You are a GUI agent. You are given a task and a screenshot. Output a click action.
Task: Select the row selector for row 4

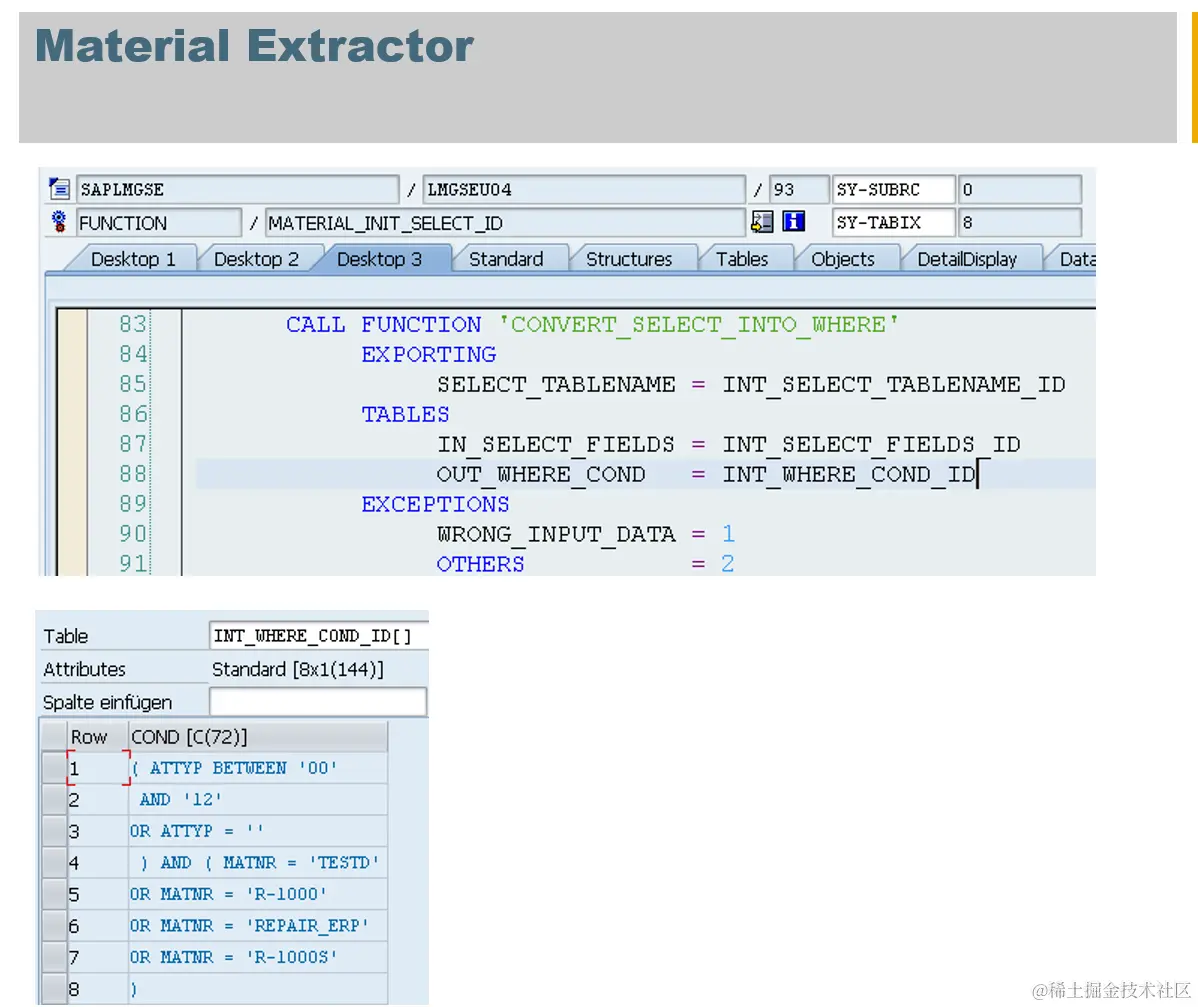pos(53,863)
